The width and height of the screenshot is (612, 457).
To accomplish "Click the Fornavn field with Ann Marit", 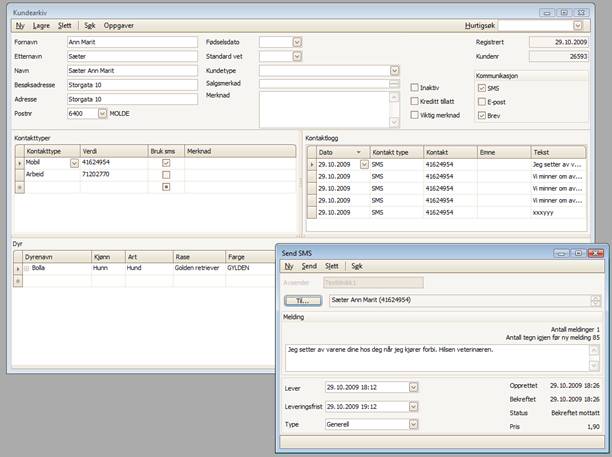I will [x=132, y=42].
